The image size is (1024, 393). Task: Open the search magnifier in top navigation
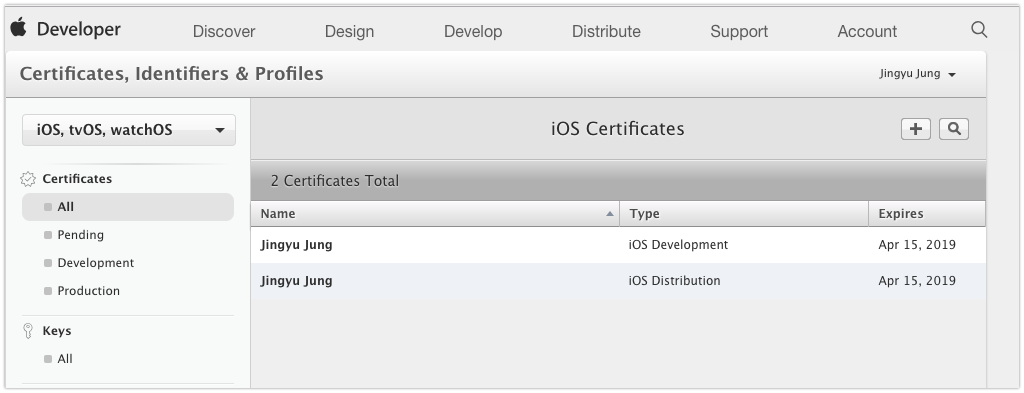point(979,29)
